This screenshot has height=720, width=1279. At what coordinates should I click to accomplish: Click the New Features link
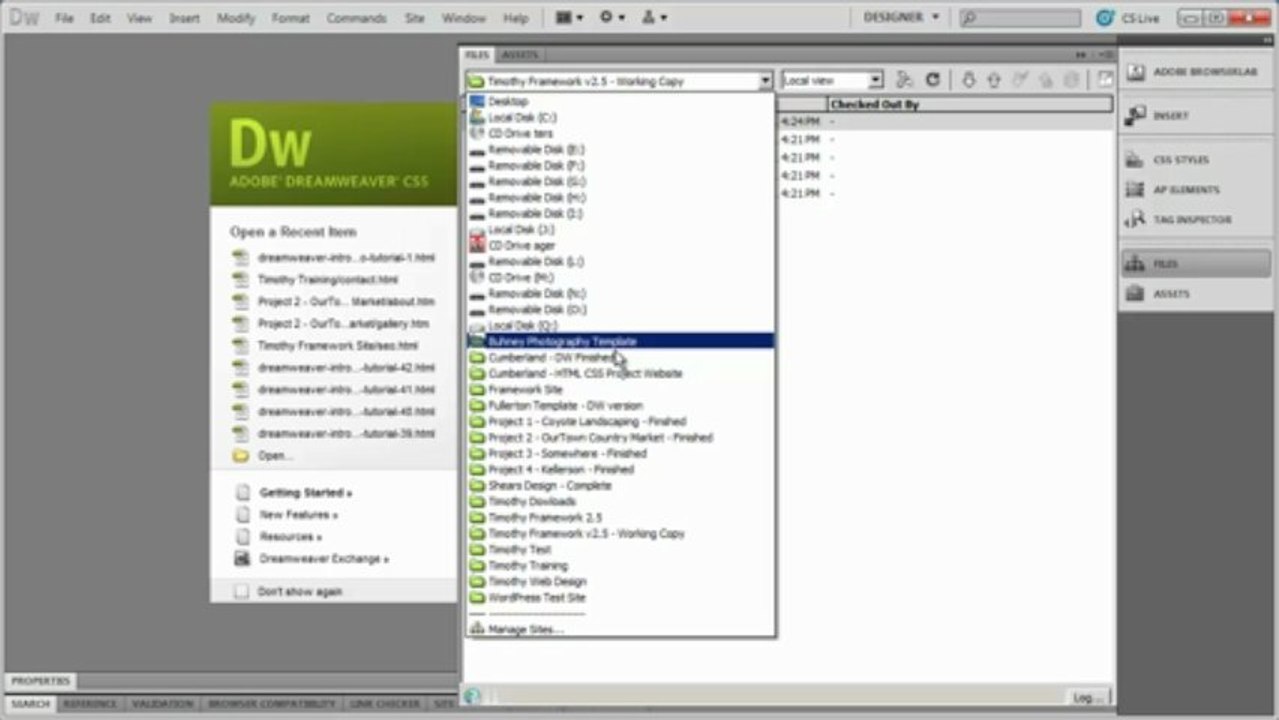pyautogui.click(x=298, y=515)
